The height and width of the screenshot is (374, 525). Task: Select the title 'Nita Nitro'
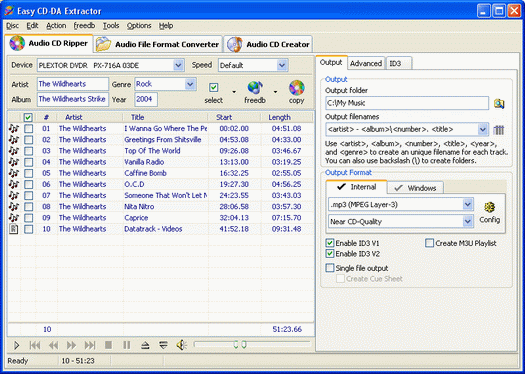click(x=139, y=207)
